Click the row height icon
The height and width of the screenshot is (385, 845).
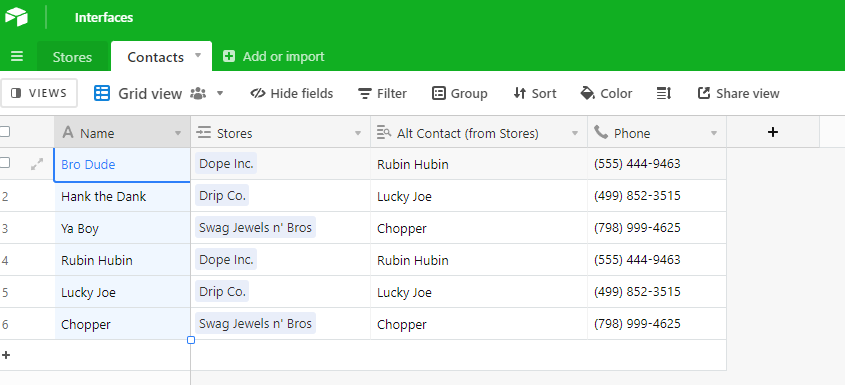[x=664, y=93]
